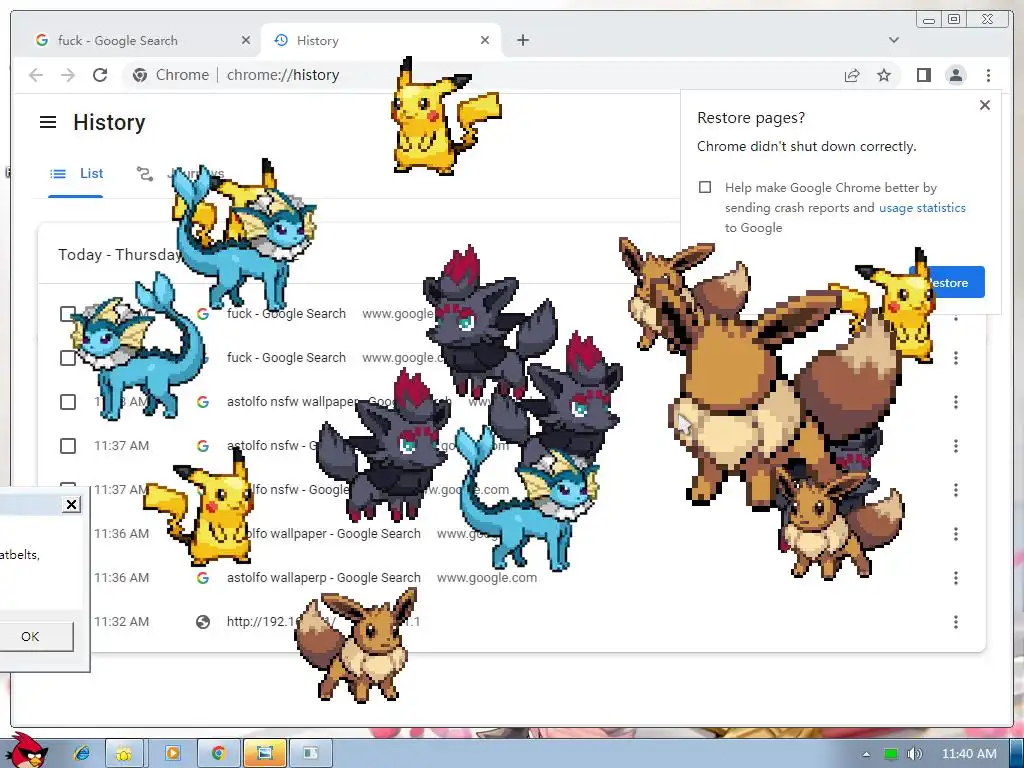This screenshot has height=768, width=1024.
Task: Check the first 11:37 AM astolfo nsfw entry
Action: pos(68,446)
